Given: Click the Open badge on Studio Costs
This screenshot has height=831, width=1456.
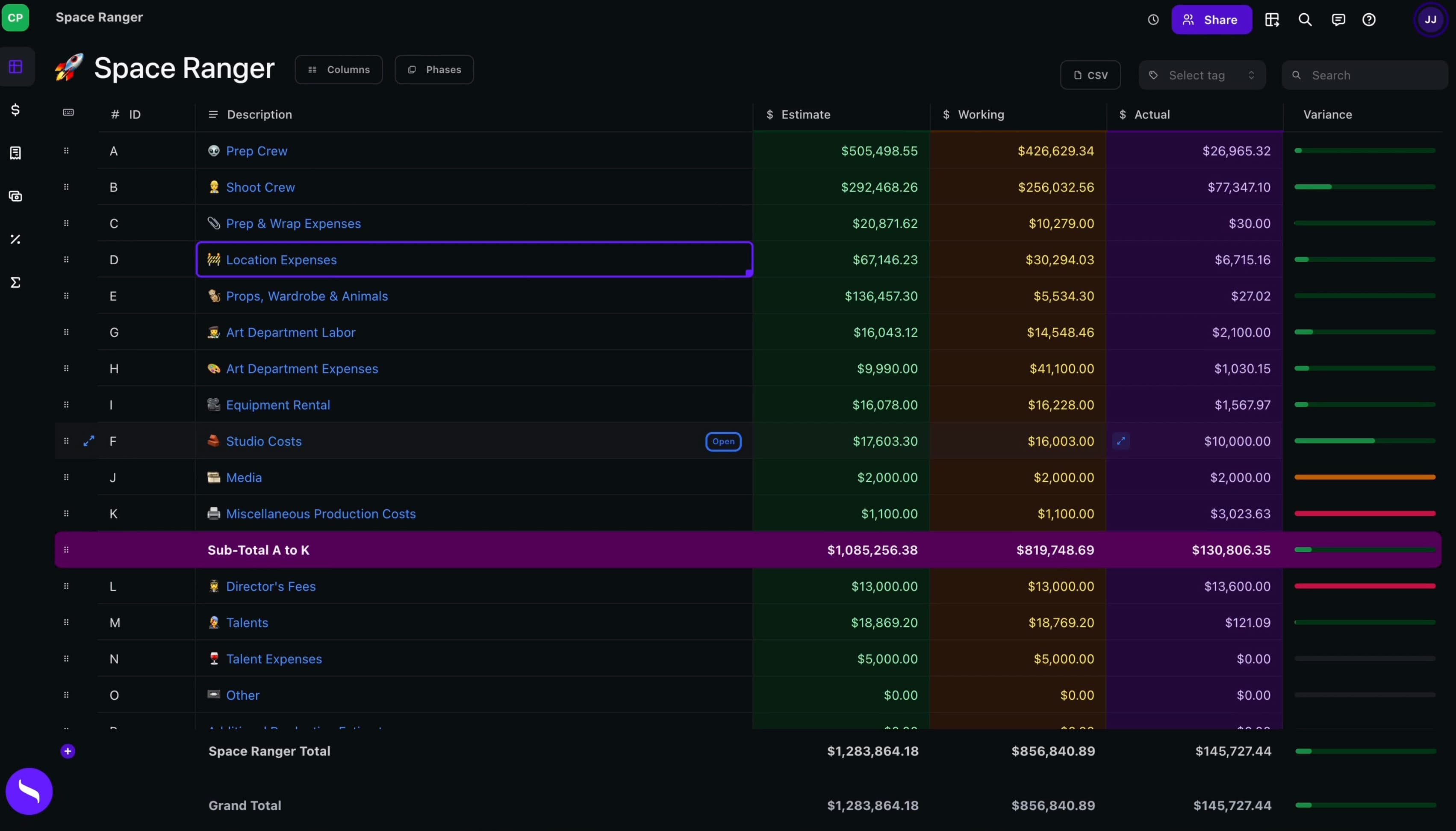Looking at the screenshot, I should point(723,442).
